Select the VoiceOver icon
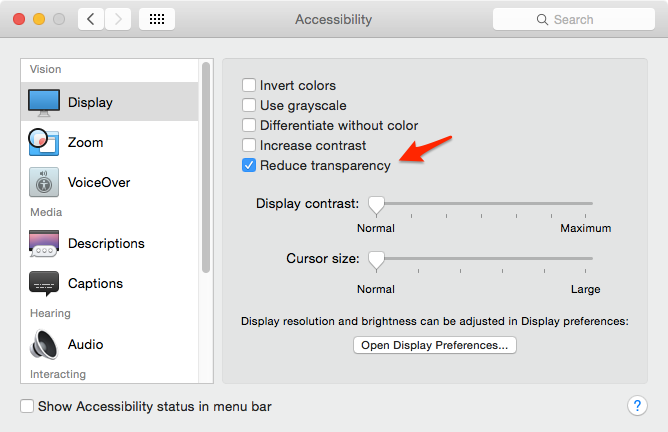 pos(44,183)
